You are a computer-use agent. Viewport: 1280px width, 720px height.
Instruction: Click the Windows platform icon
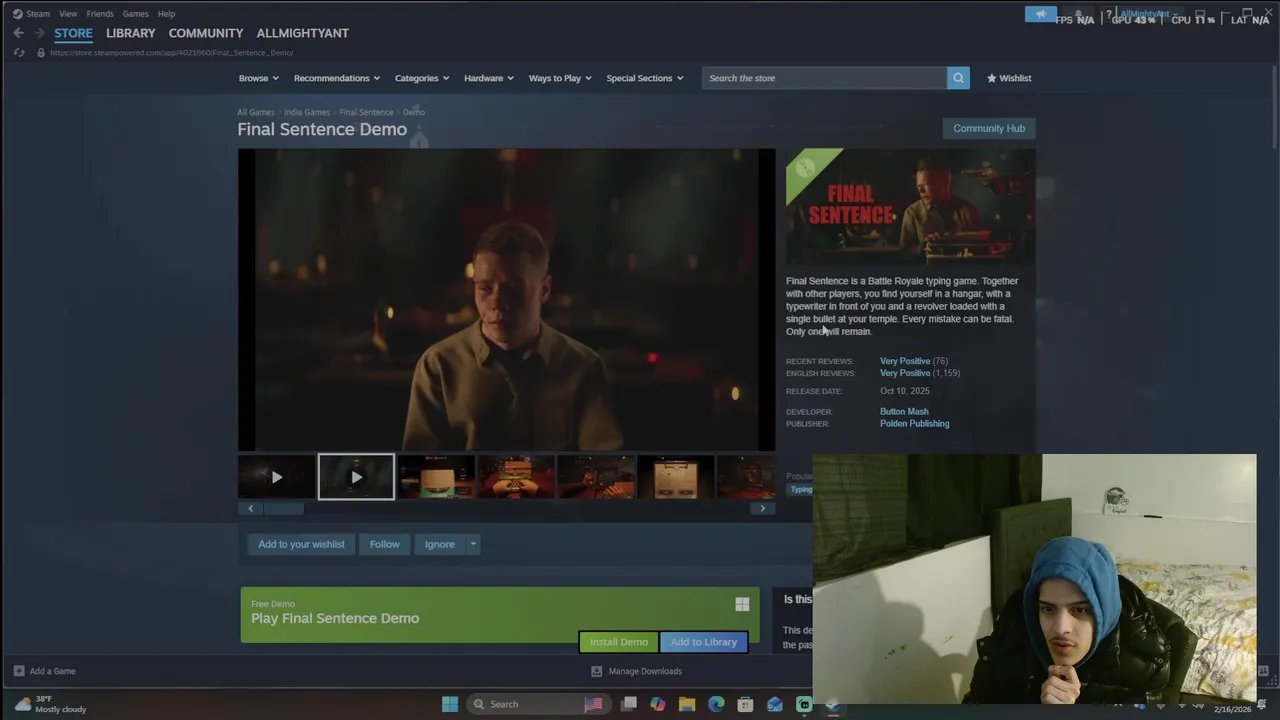742,604
